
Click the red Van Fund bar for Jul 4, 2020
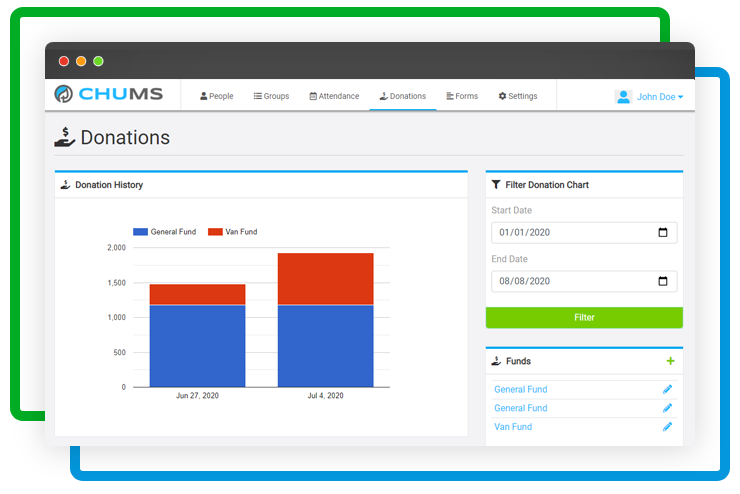point(325,279)
